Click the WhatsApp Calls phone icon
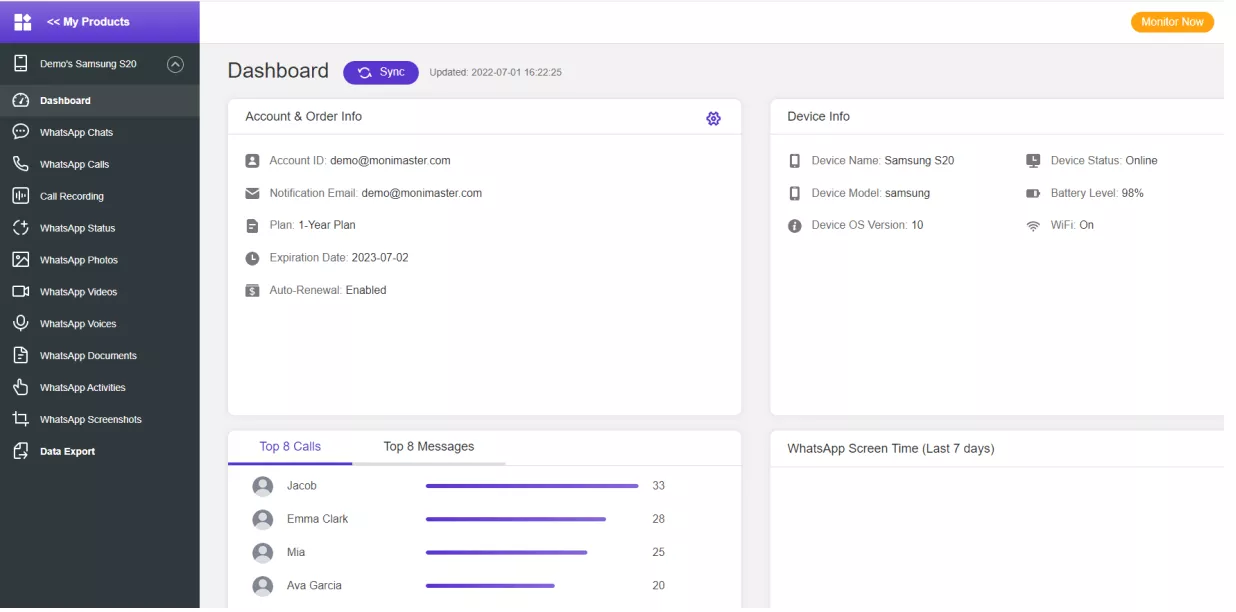The width and height of the screenshot is (1236, 612). (20, 164)
